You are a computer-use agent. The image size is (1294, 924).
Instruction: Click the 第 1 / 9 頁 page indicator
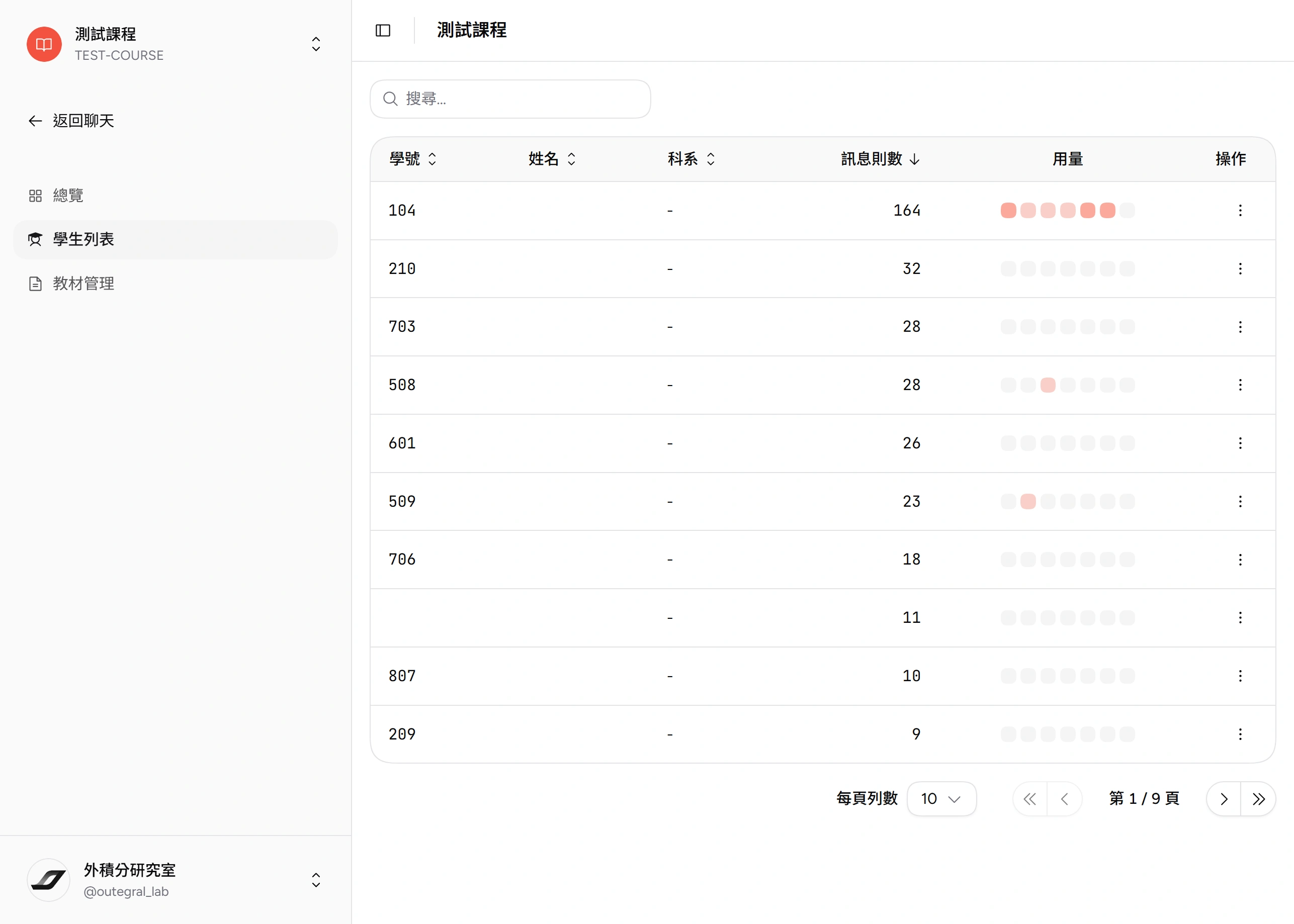[x=1144, y=799]
